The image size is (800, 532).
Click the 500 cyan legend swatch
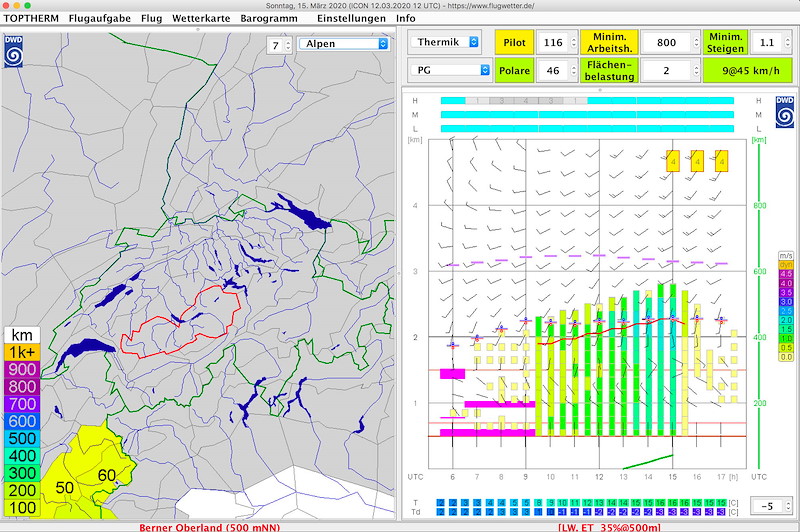tap(22, 439)
